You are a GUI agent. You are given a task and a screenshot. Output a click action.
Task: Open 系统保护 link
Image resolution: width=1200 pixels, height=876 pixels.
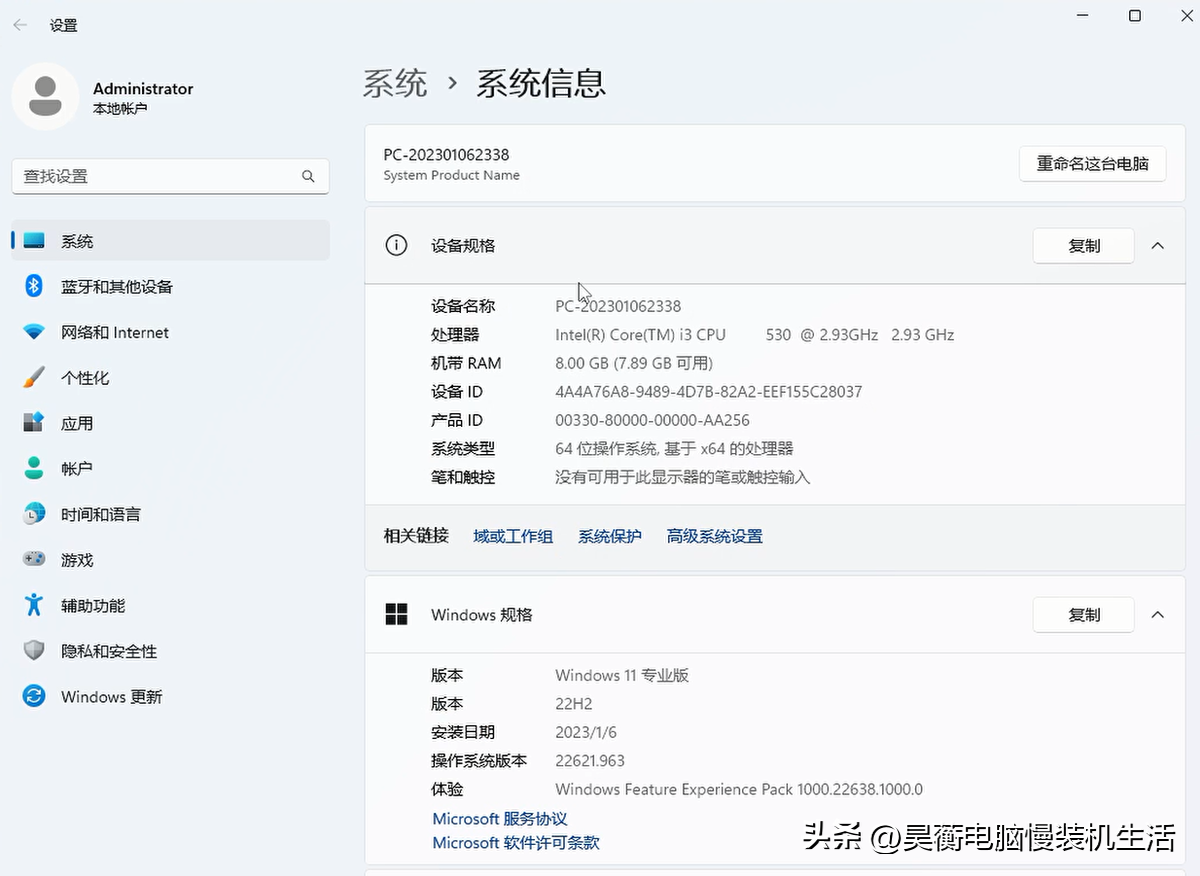click(610, 537)
